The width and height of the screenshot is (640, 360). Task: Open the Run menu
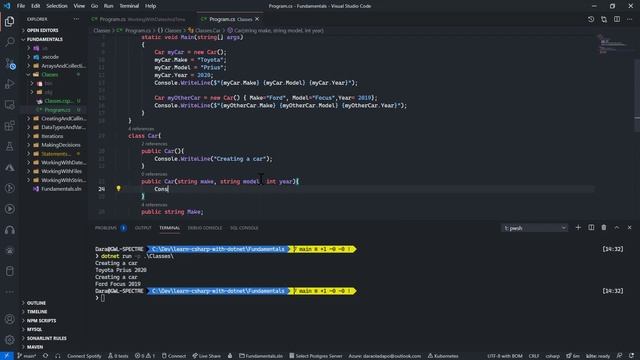coord(108,6)
